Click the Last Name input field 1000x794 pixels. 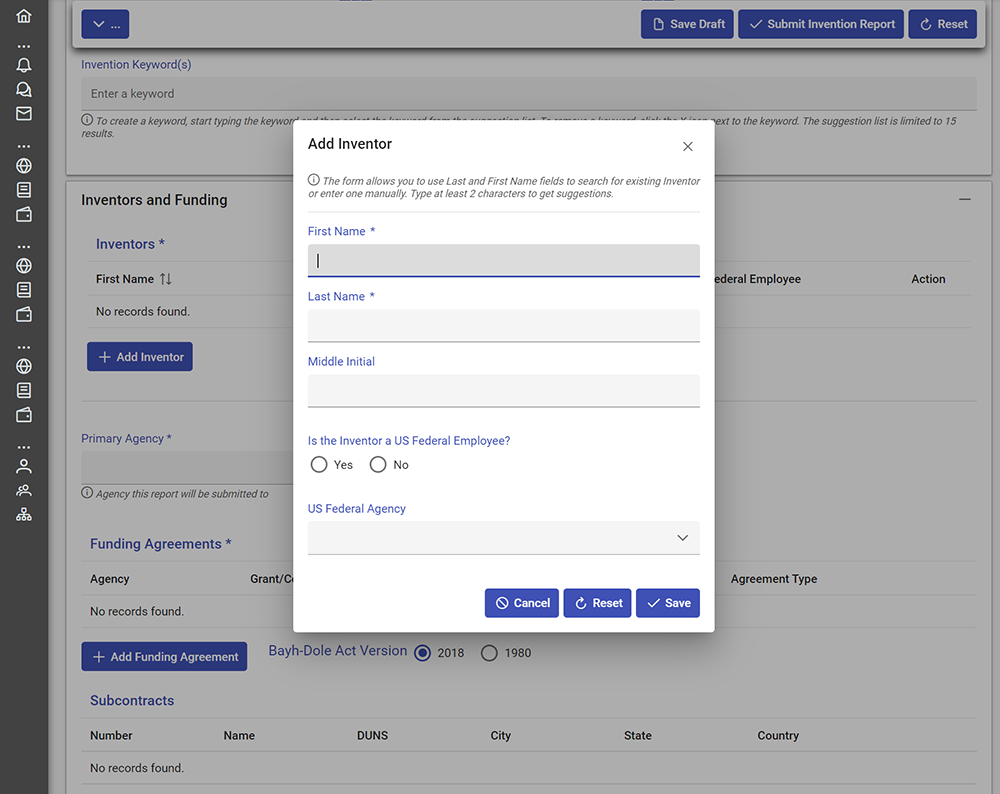503,325
